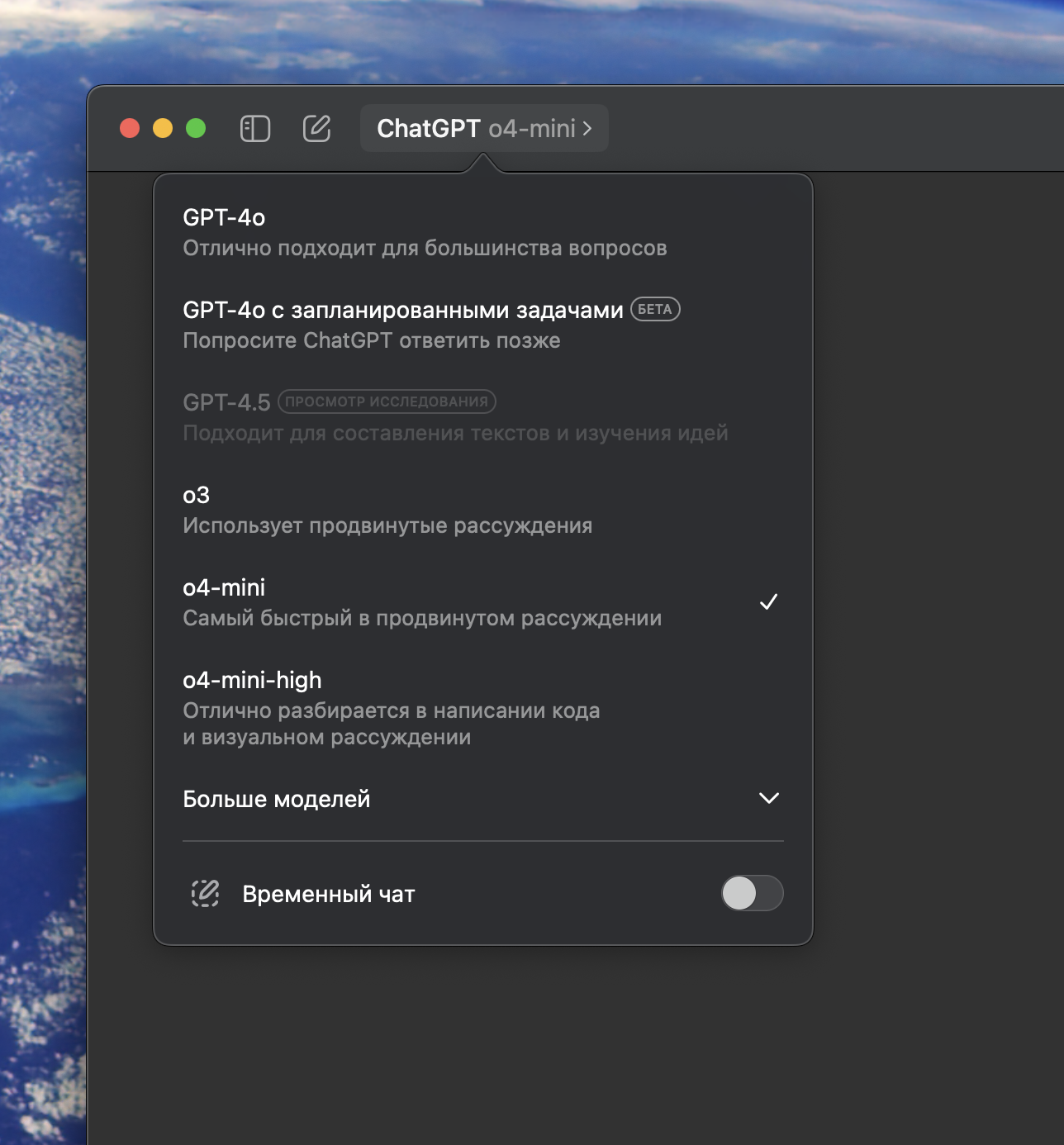
Task: Close the ChatGPT window with red button
Action: [130, 128]
